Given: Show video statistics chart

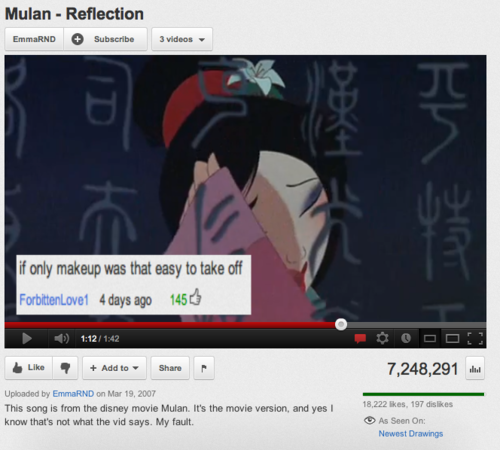Looking at the screenshot, I should tap(475, 368).
